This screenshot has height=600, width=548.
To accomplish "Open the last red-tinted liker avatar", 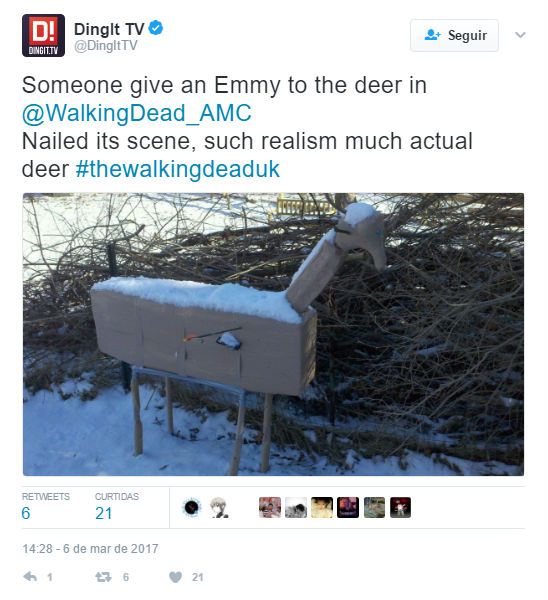I will click(400, 507).
